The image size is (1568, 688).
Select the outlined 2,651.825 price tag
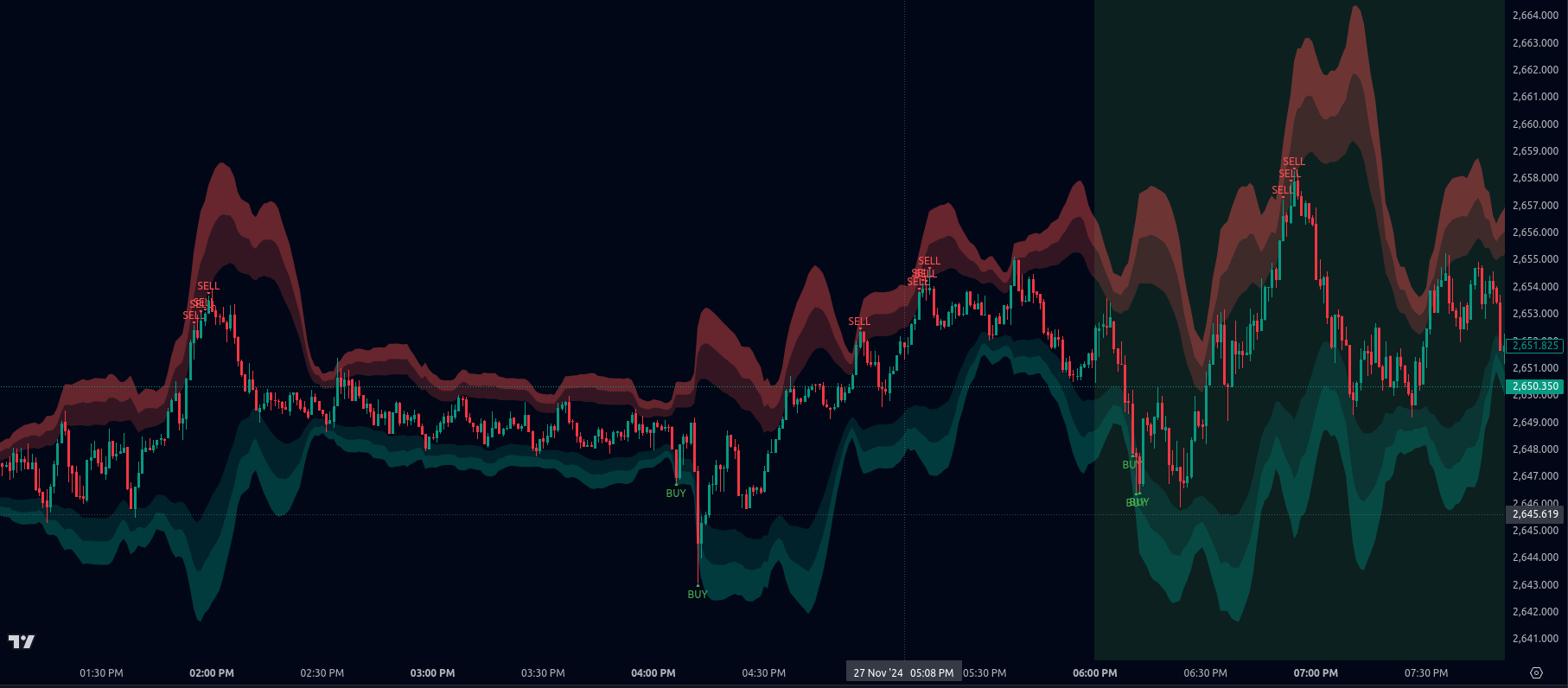click(1534, 346)
